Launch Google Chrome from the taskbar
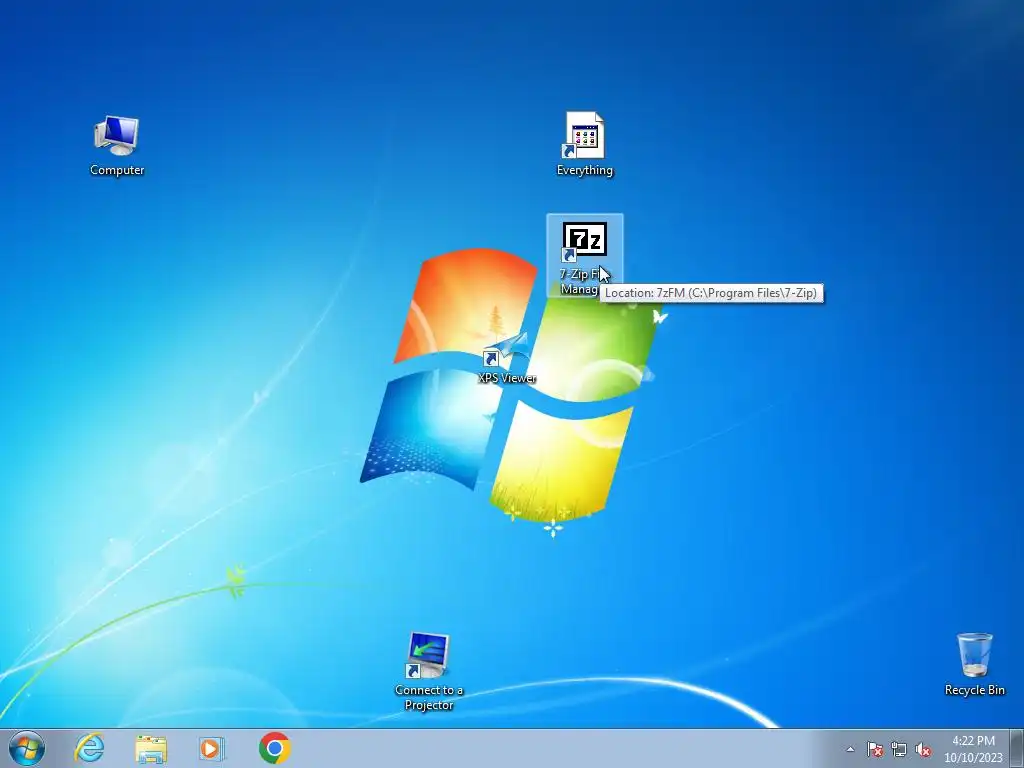Screen dimensions: 1024x768 pos(274,748)
